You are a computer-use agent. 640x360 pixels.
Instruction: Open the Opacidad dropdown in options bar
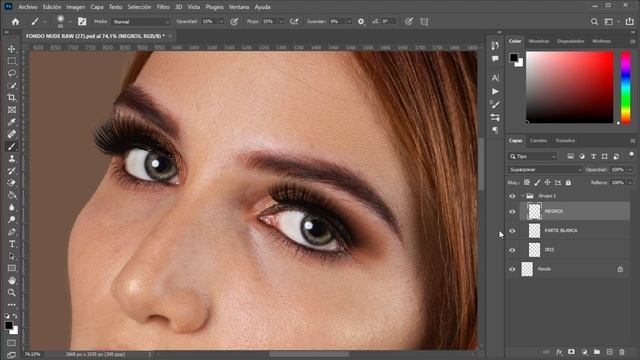[221, 22]
